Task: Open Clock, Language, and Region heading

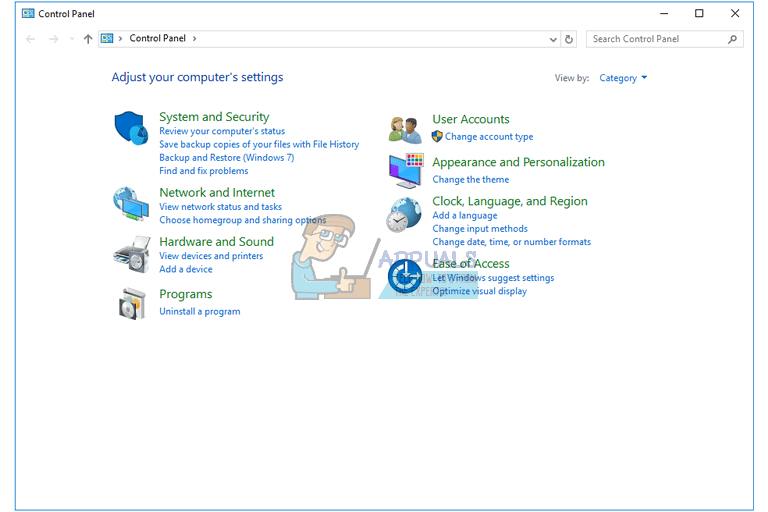Action: [509, 201]
